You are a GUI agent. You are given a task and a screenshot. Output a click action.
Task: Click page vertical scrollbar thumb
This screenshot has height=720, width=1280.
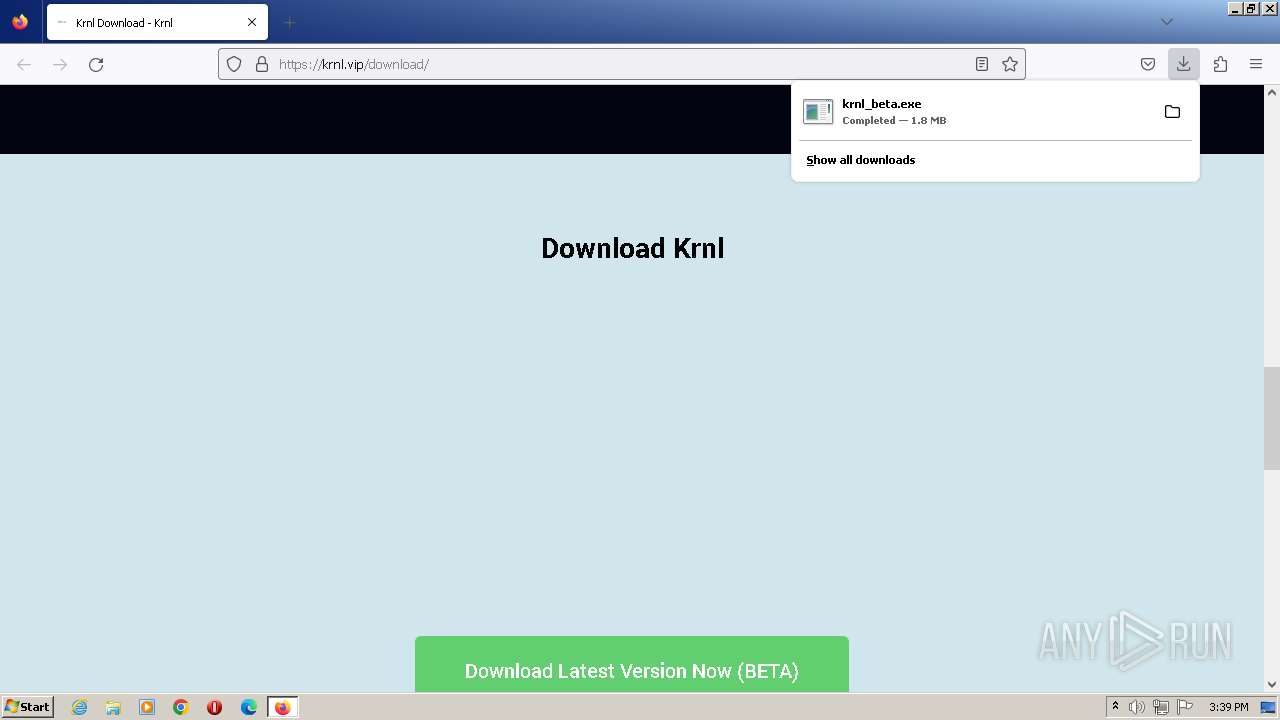pos(1272,418)
